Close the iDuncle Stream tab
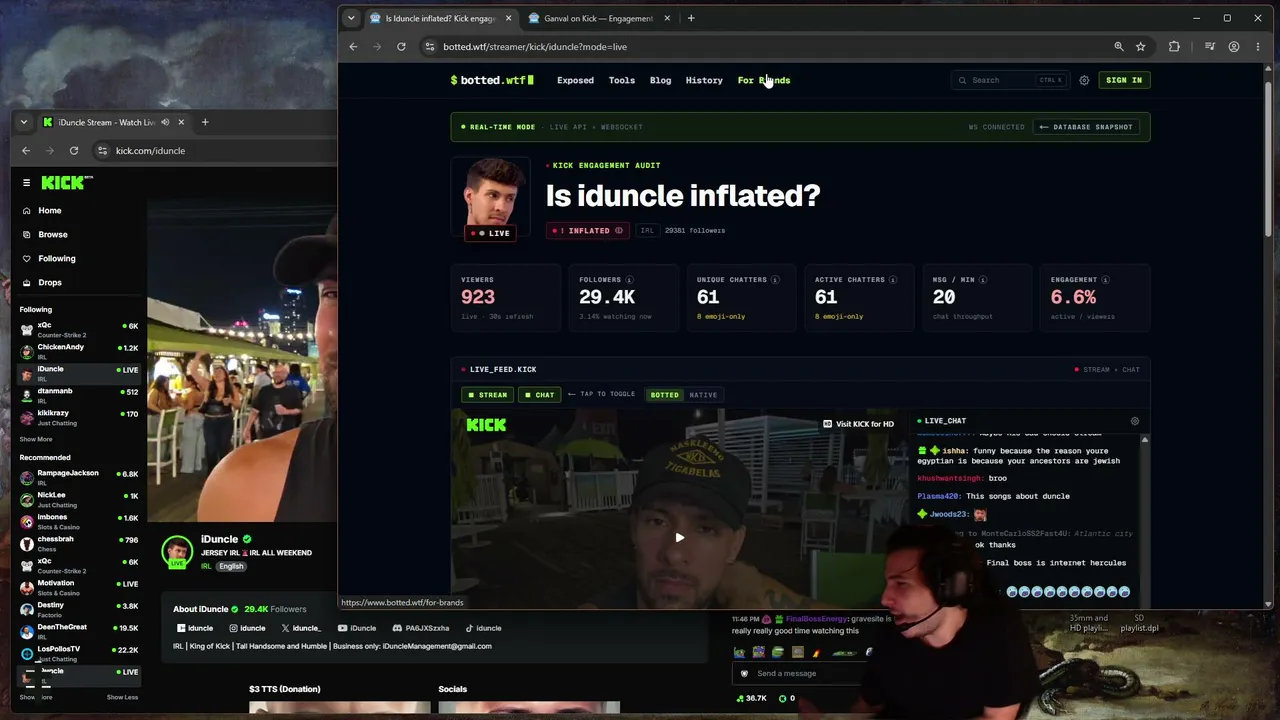The height and width of the screenshot is (720, 1280). (181, 122)
